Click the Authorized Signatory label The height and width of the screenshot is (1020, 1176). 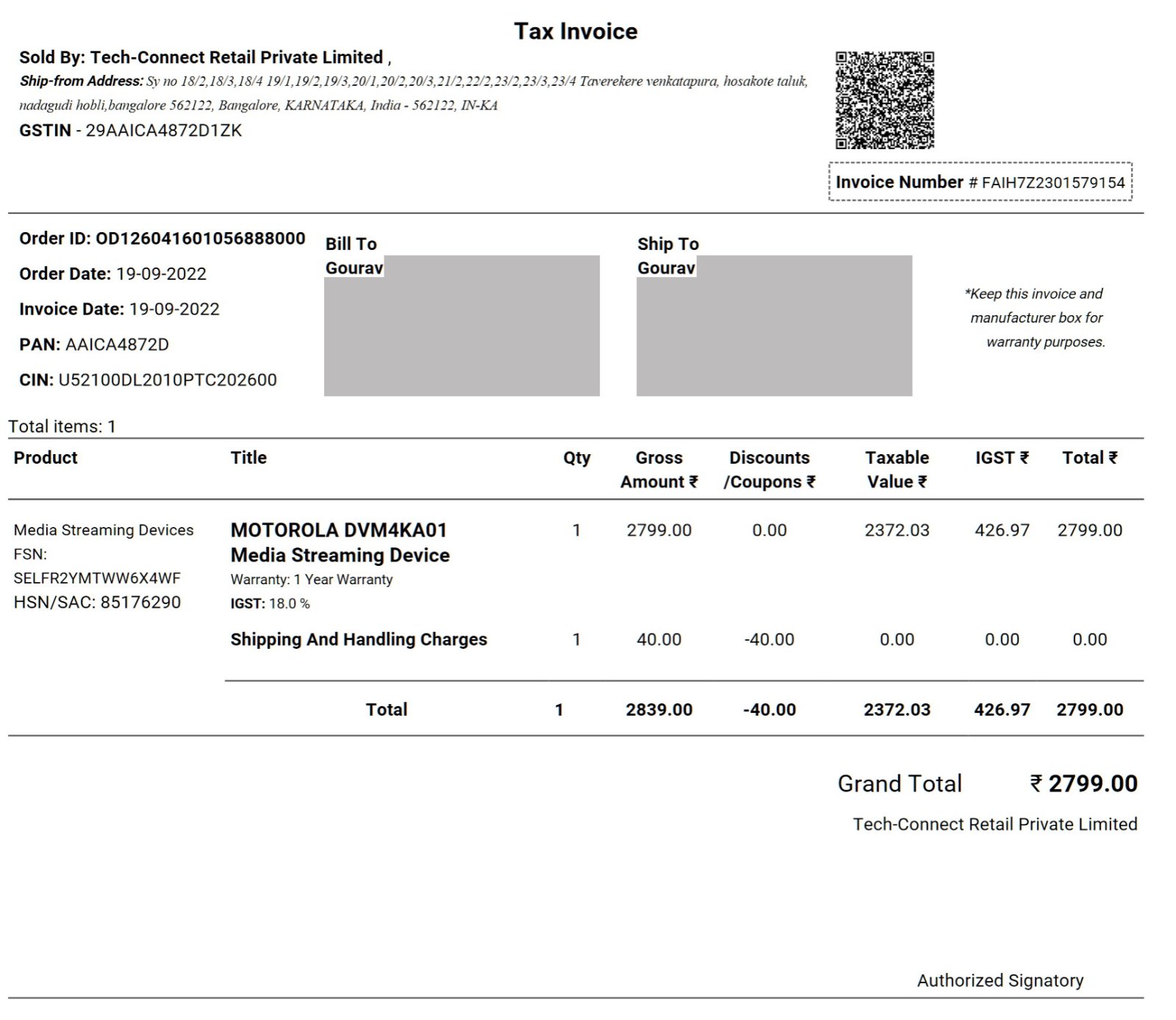tap(1000, 980)
